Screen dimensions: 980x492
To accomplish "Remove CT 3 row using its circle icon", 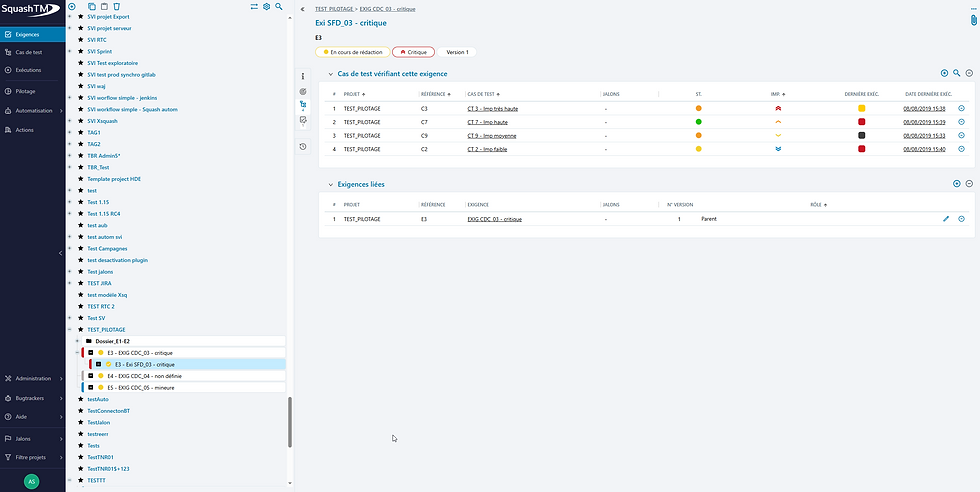I will coord(961,108).
